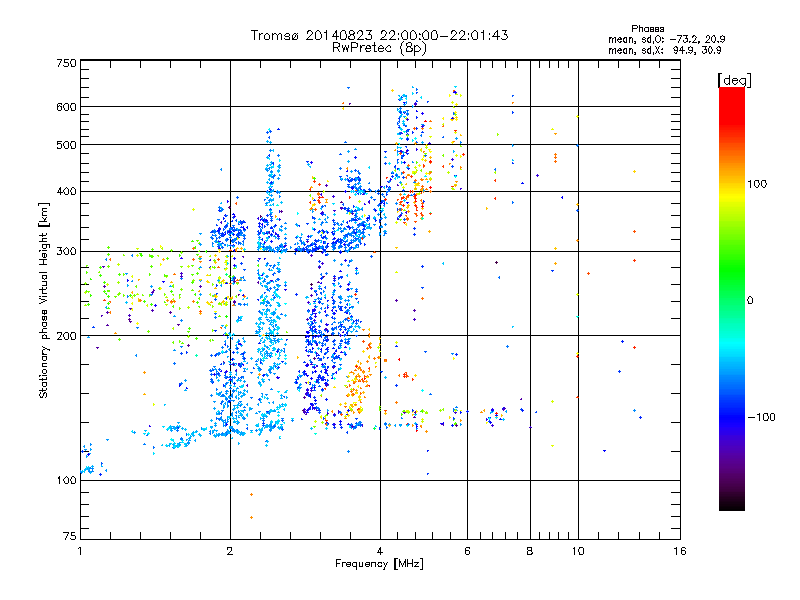Click the '1' frequency axis tick label
800x600 pixels.
[80, 551]
